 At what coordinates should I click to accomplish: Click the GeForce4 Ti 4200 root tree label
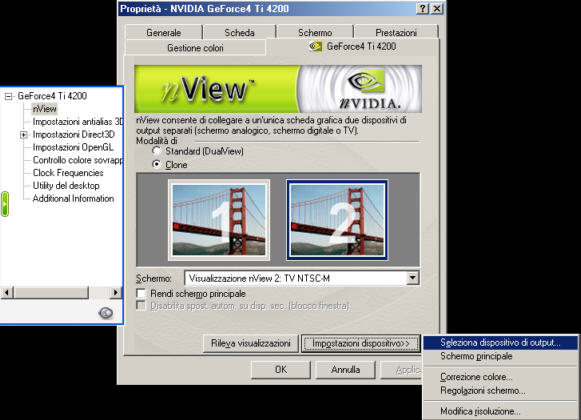tap(52, 96)
